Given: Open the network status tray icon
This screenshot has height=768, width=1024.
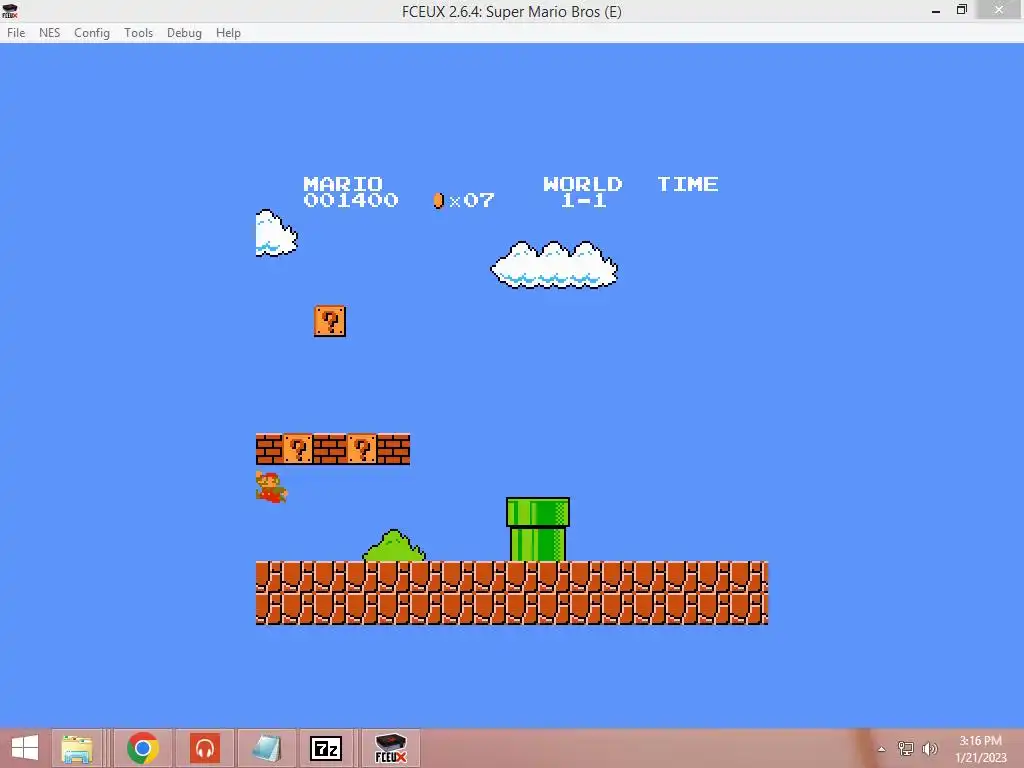Looking at the screenshot, I should click(906, 748).
